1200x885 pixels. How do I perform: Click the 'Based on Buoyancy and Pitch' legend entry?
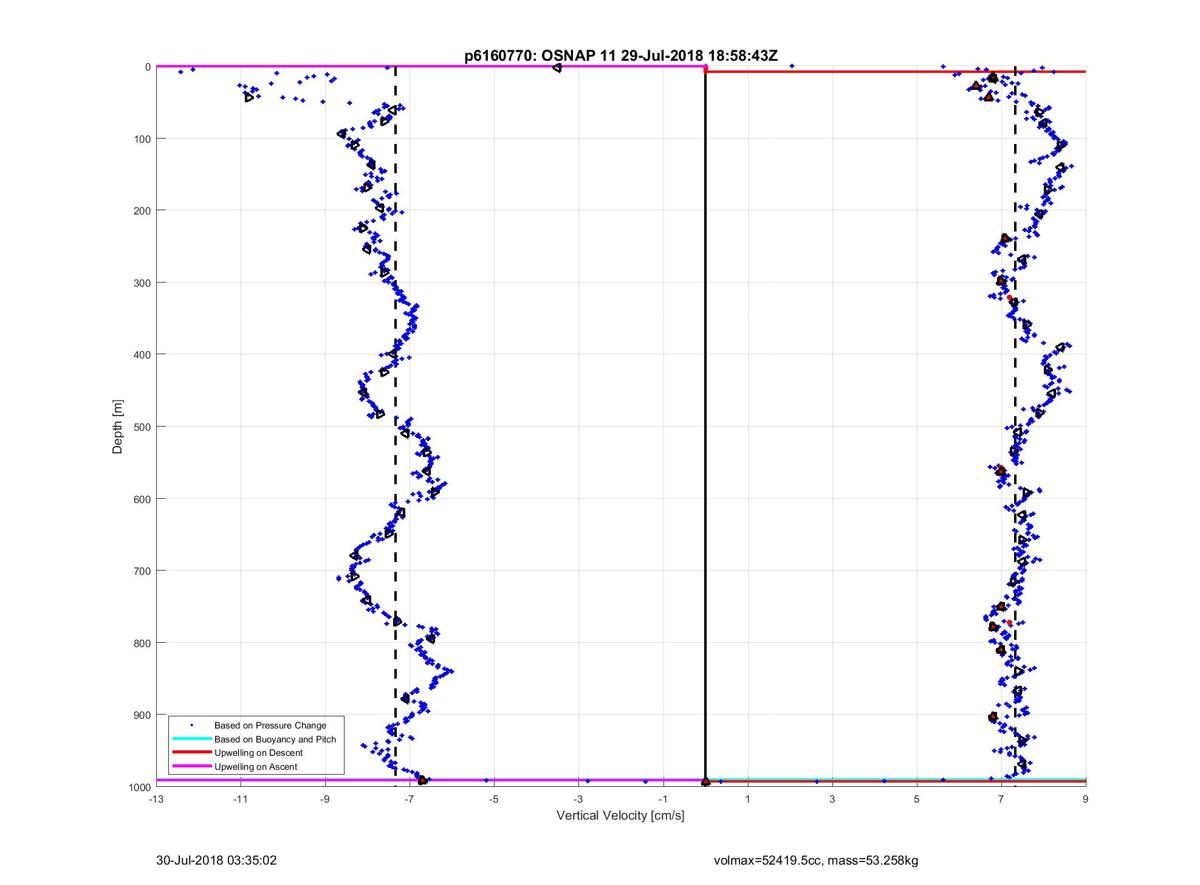tap(275, 739)
